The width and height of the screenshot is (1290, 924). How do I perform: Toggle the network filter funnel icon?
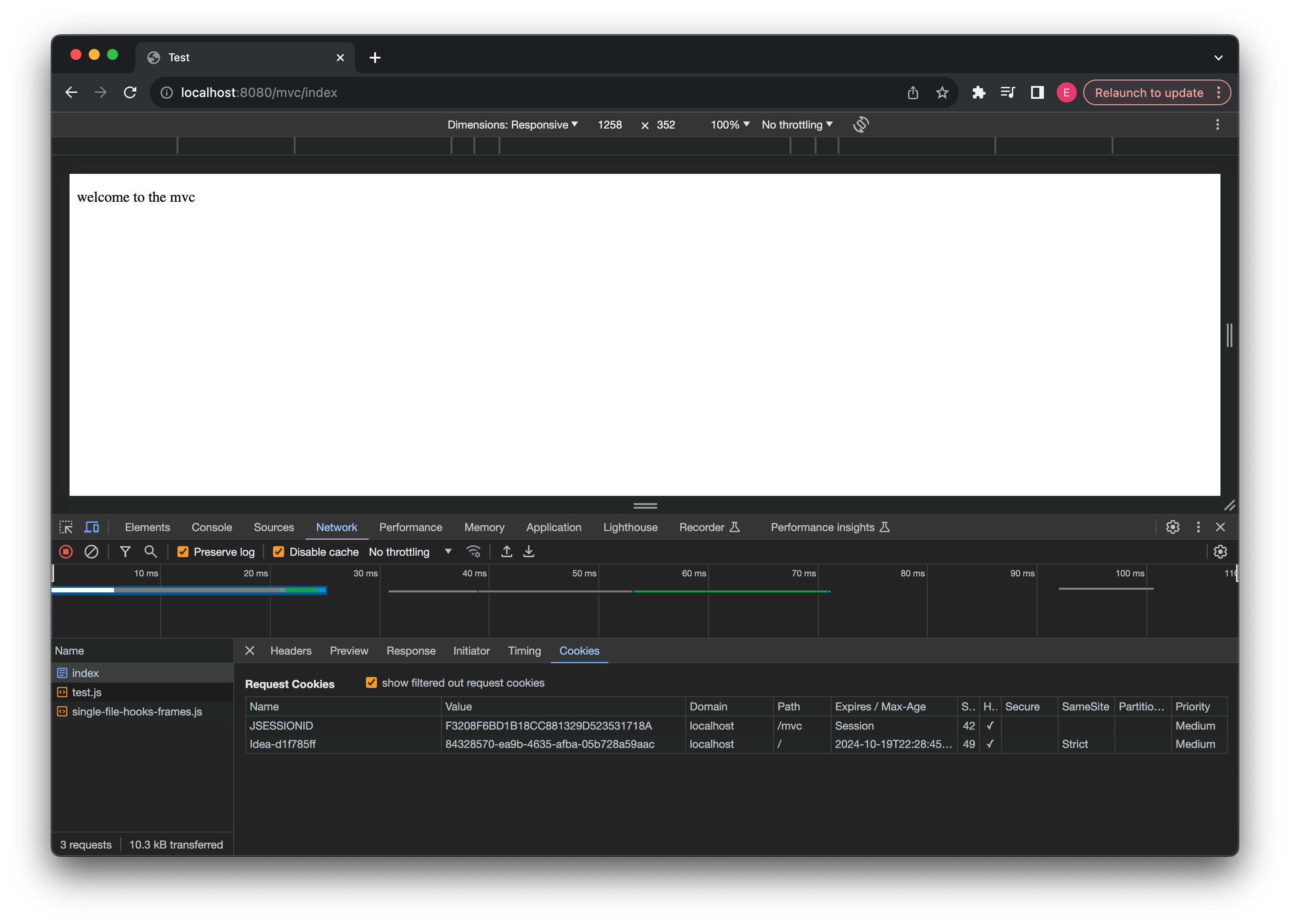pyautogui.click(x=125, y=552)
